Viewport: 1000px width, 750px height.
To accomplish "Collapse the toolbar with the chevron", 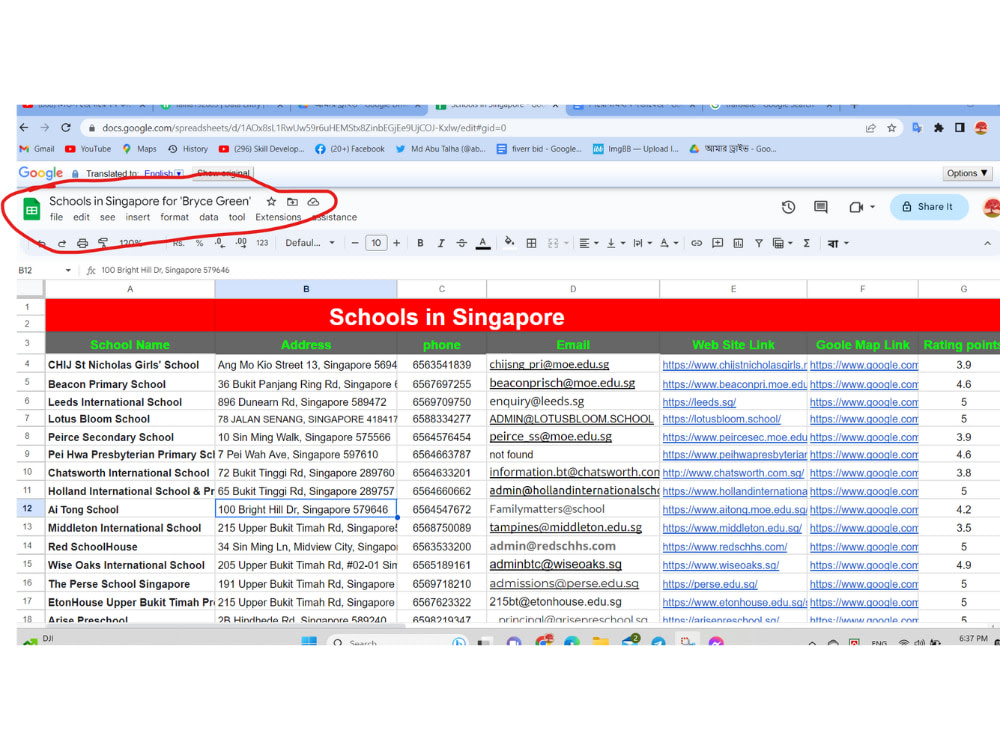I will tap(987, 243).
